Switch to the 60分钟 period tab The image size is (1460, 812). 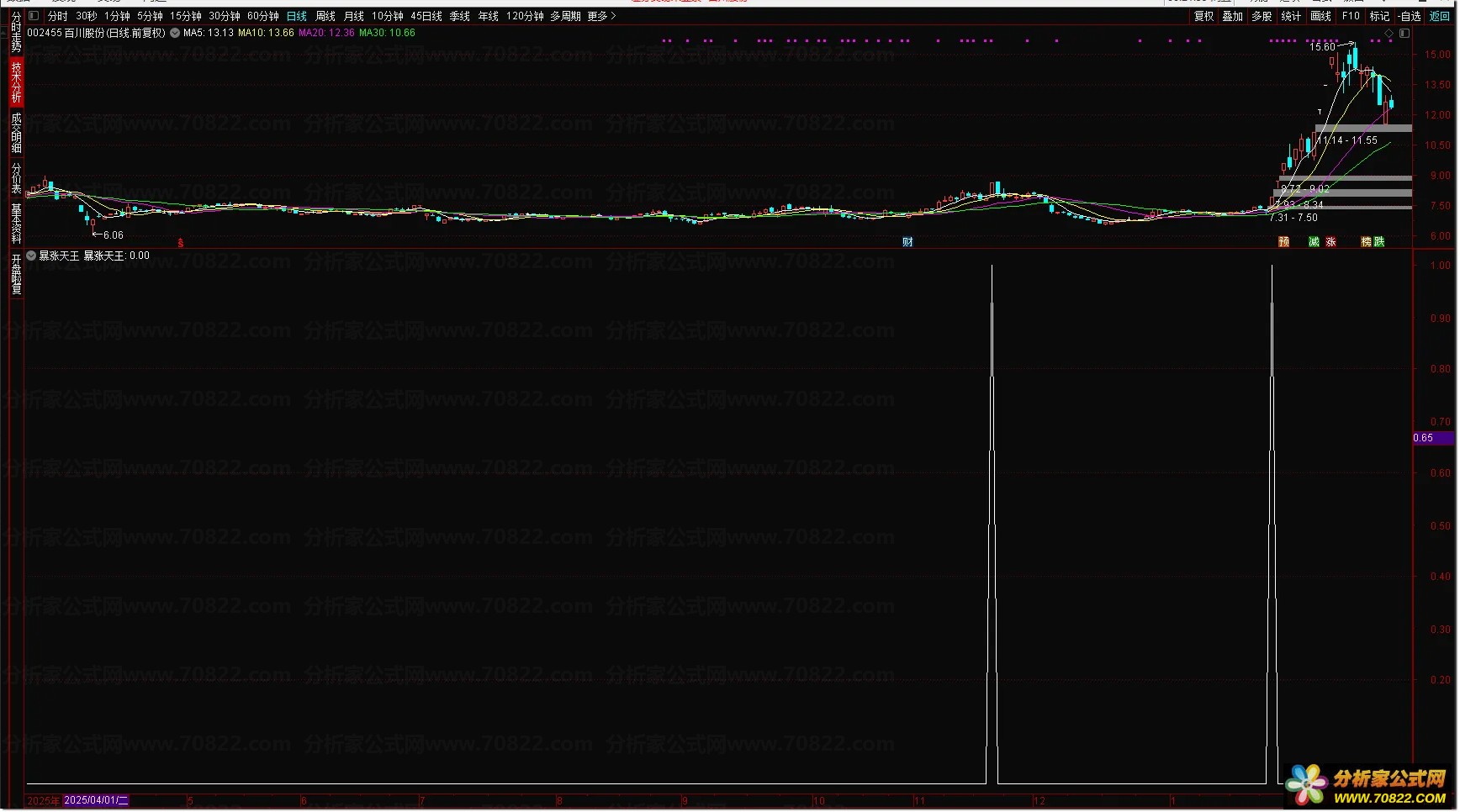tap(263, 16)
